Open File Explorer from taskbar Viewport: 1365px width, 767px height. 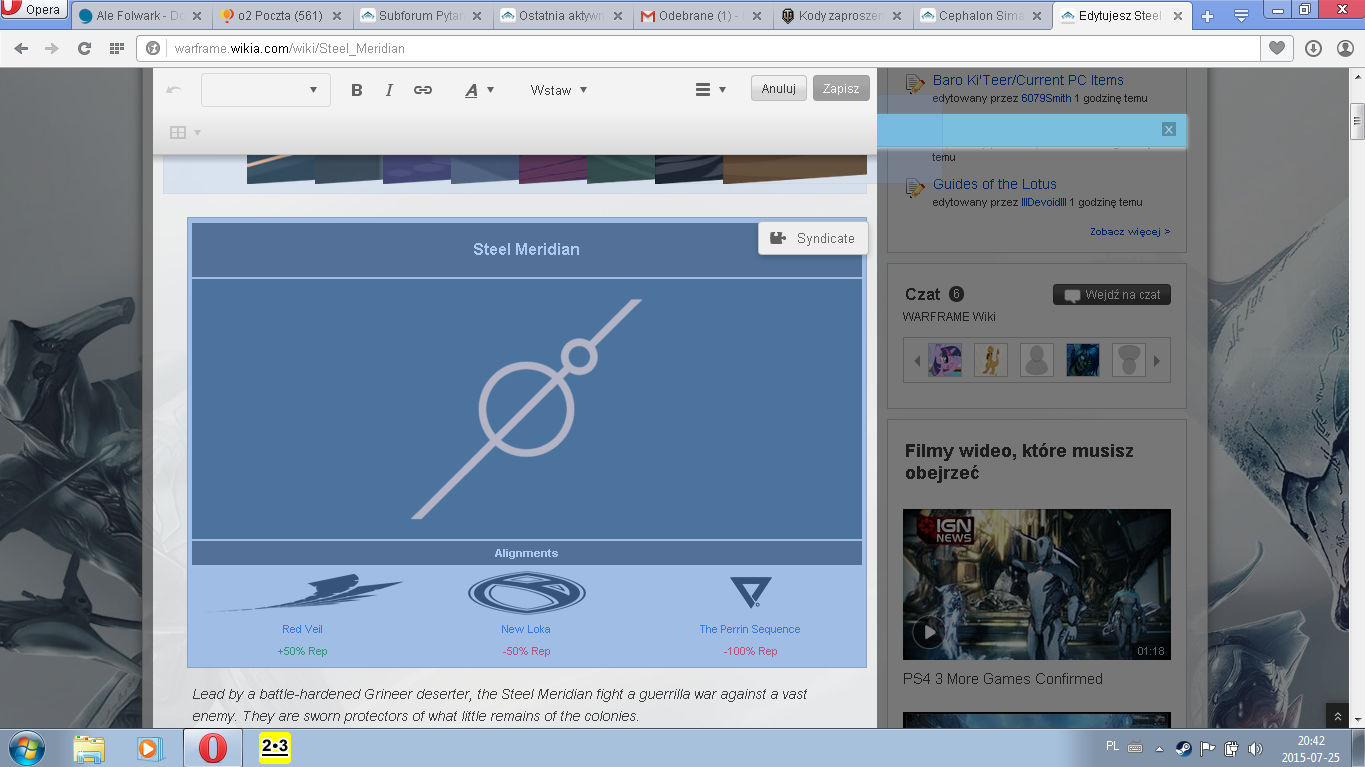tap(89, 748)
